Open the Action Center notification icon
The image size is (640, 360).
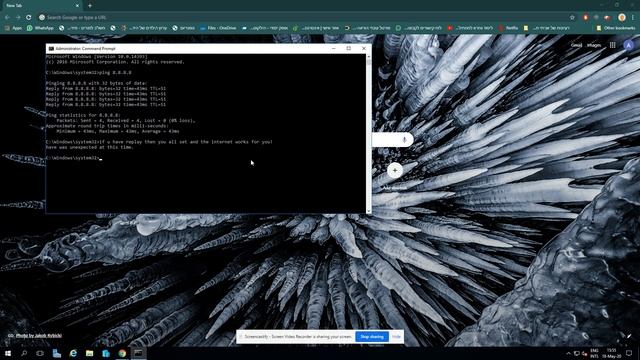point(629,353)
